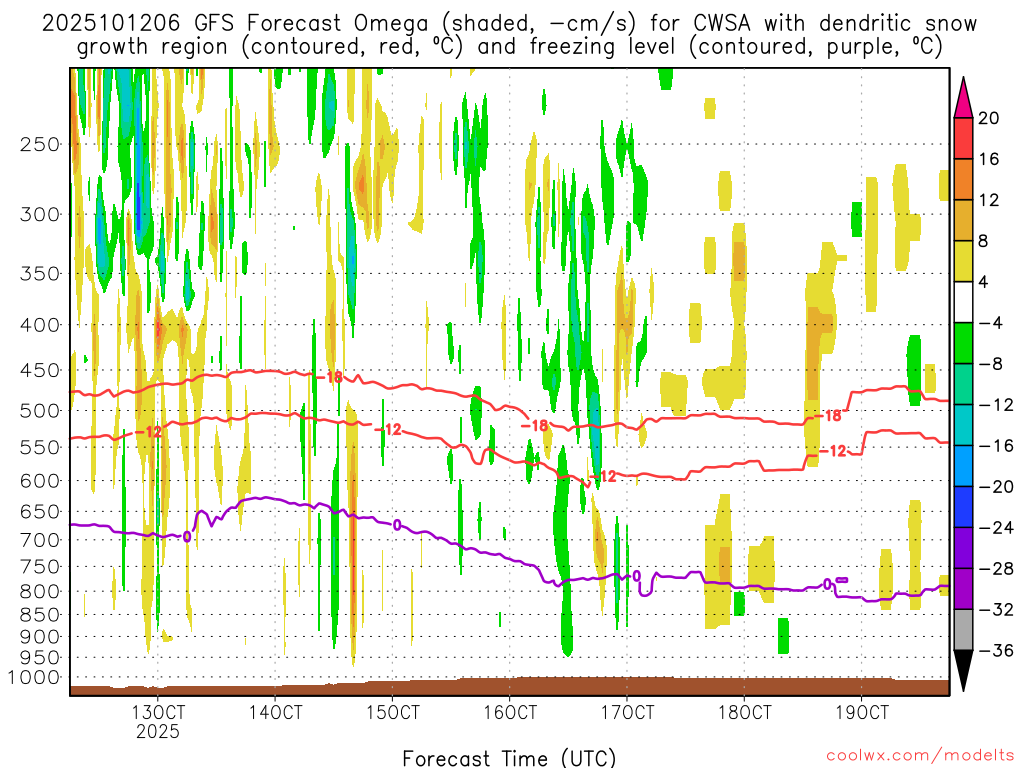The width and height of the screenshot is (1024, 768).
Task: Click the 800 pressure level label
Action: coord(40,592)
